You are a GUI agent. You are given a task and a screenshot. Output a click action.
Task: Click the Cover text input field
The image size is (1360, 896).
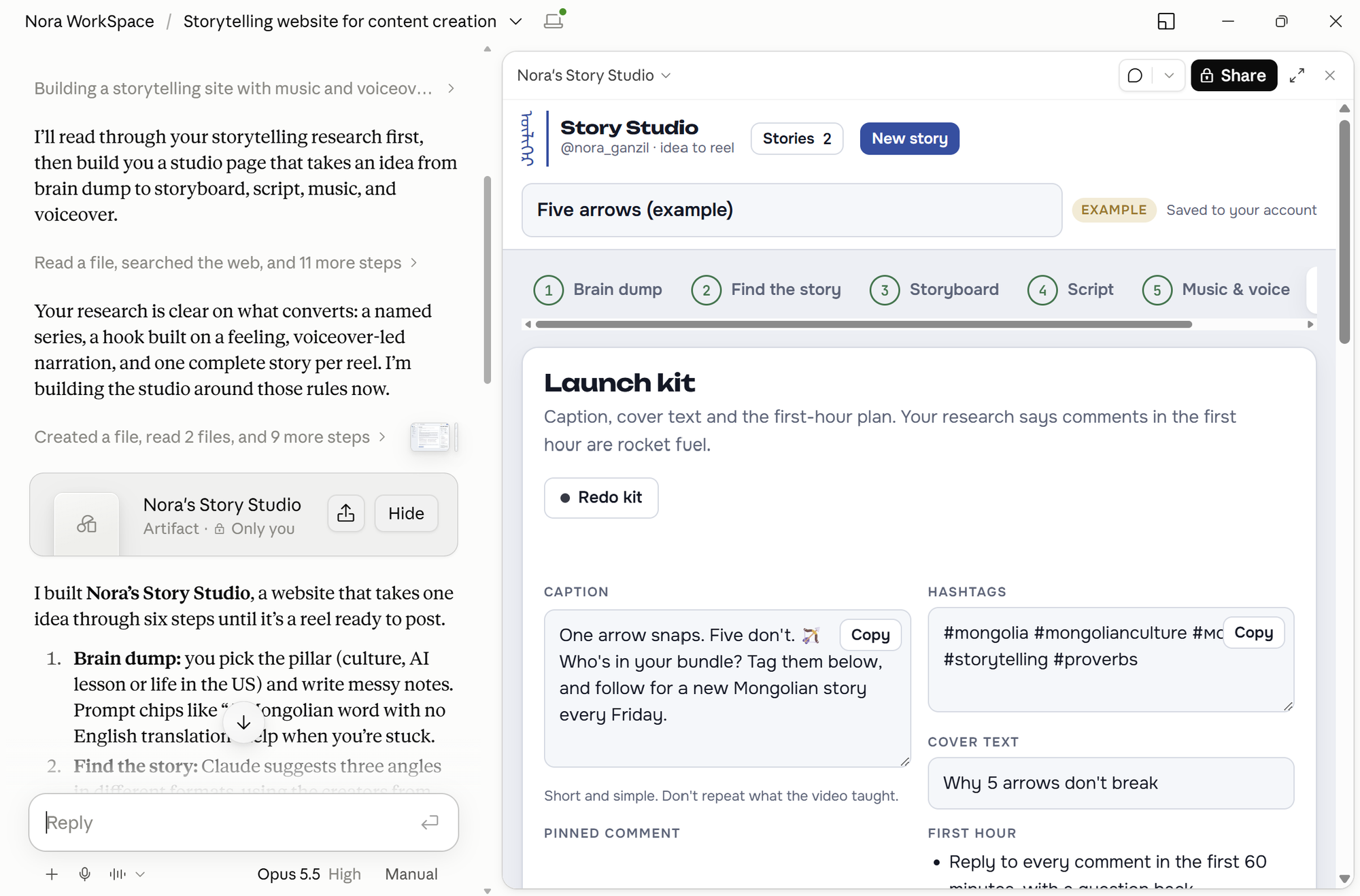click(1110, 783)
